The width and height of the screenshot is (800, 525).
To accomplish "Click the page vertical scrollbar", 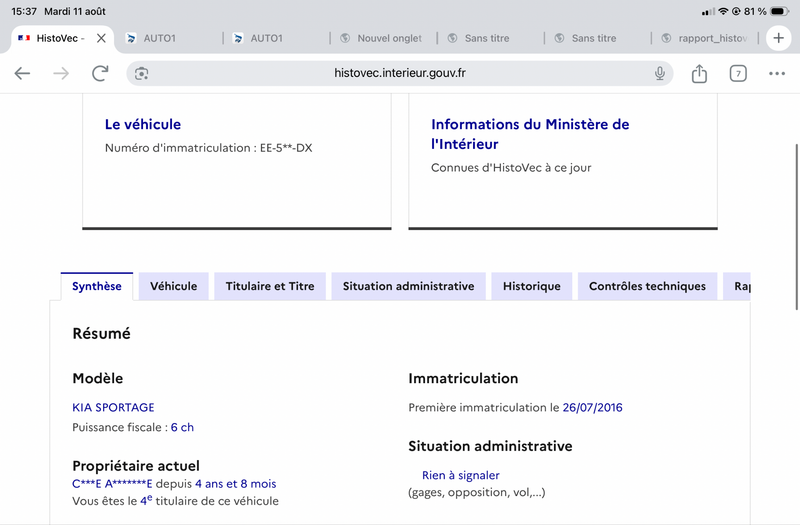I will (796, 227).
